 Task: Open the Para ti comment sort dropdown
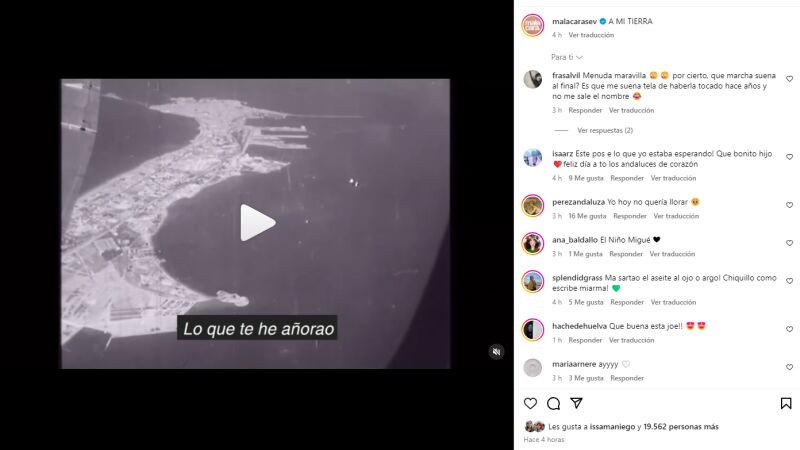(x=566, y=57)
